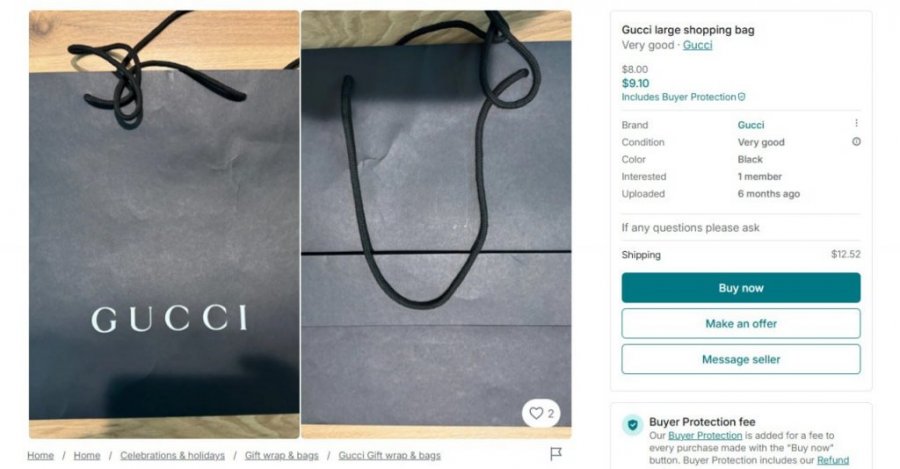Click the Buyer Protection fee shield badge
The image size is (900, 469).
(633, 425)
